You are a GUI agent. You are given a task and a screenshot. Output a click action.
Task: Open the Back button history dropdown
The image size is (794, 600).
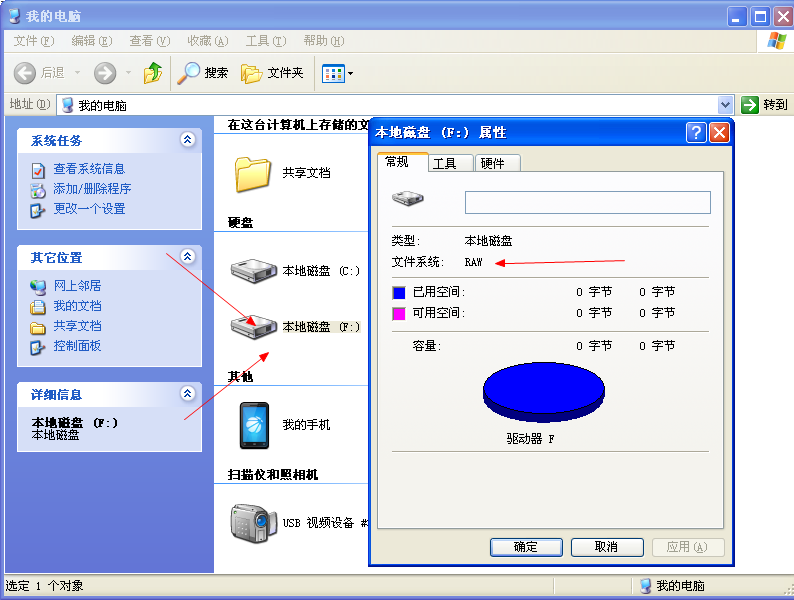77,73
